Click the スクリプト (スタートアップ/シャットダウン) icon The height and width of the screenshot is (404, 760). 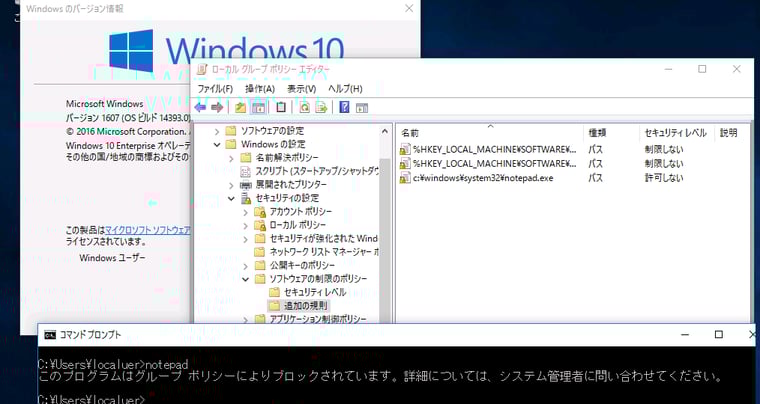point(246,171)
